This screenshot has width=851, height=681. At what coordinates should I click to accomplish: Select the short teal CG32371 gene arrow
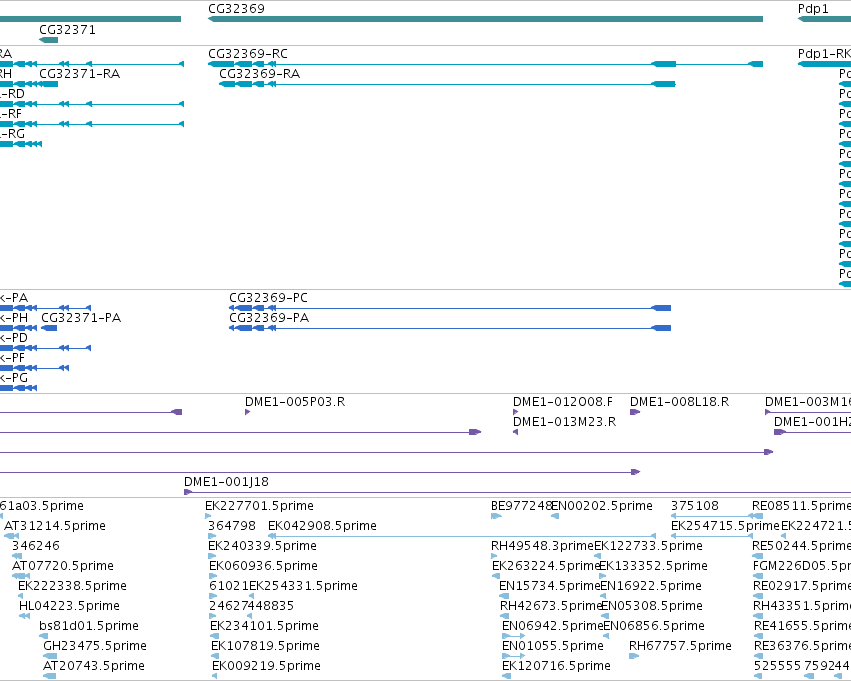[x=48, y=40]
